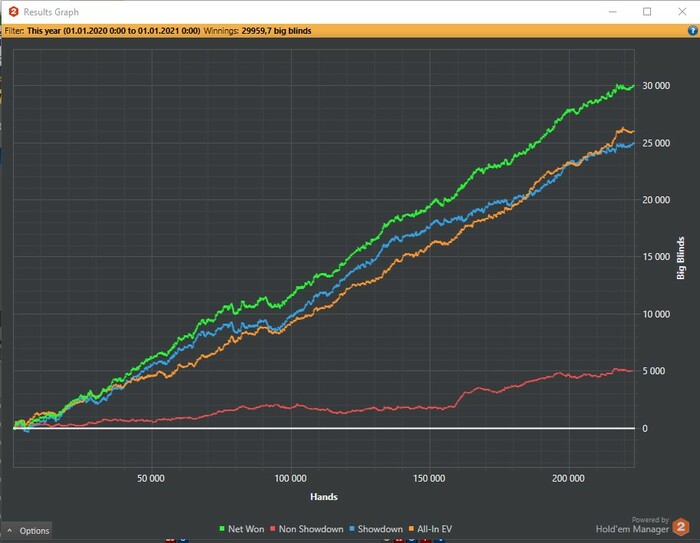
Task: Click the blue Showdown color square
Action: tap(352, 529)
